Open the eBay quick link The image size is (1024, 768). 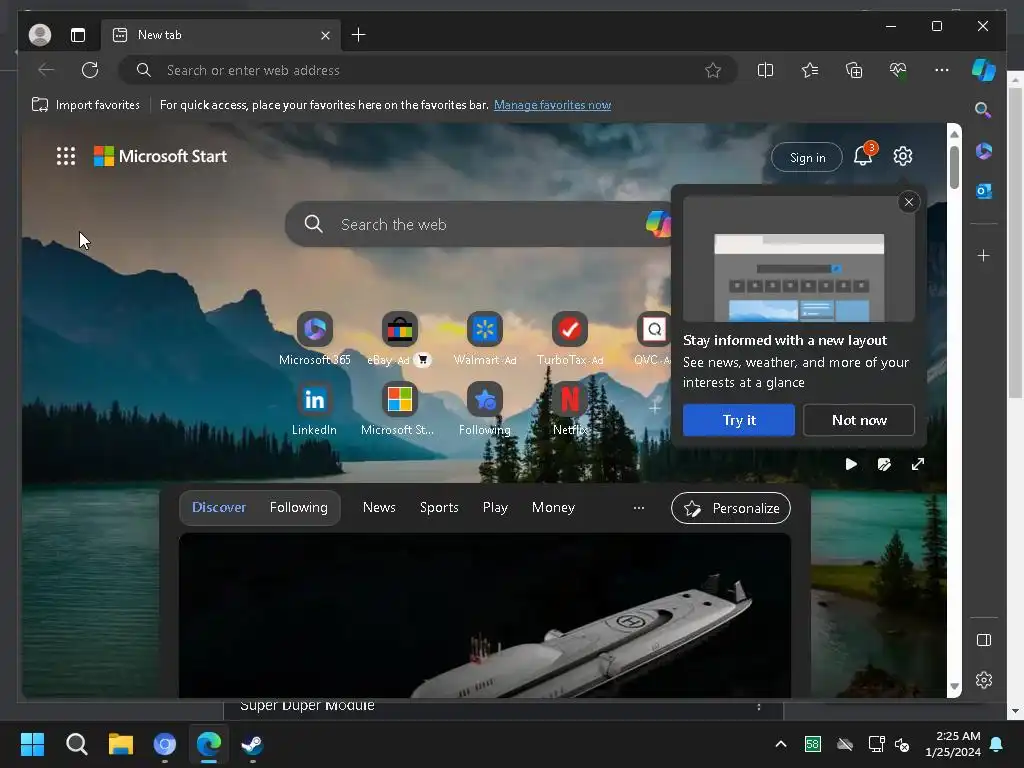click(x=399, y=339)
